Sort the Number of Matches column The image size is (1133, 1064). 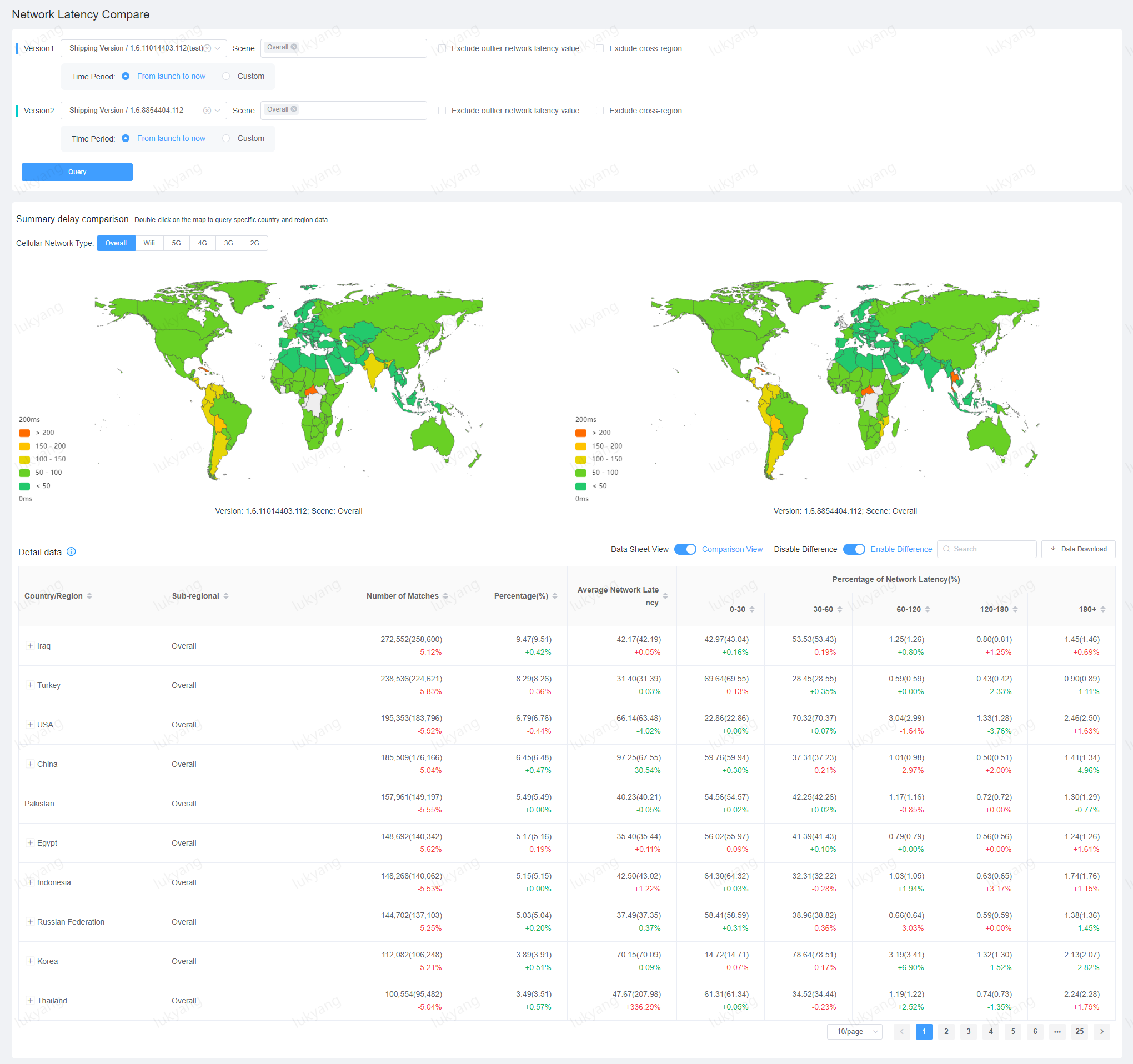click(x=446, y=596)
